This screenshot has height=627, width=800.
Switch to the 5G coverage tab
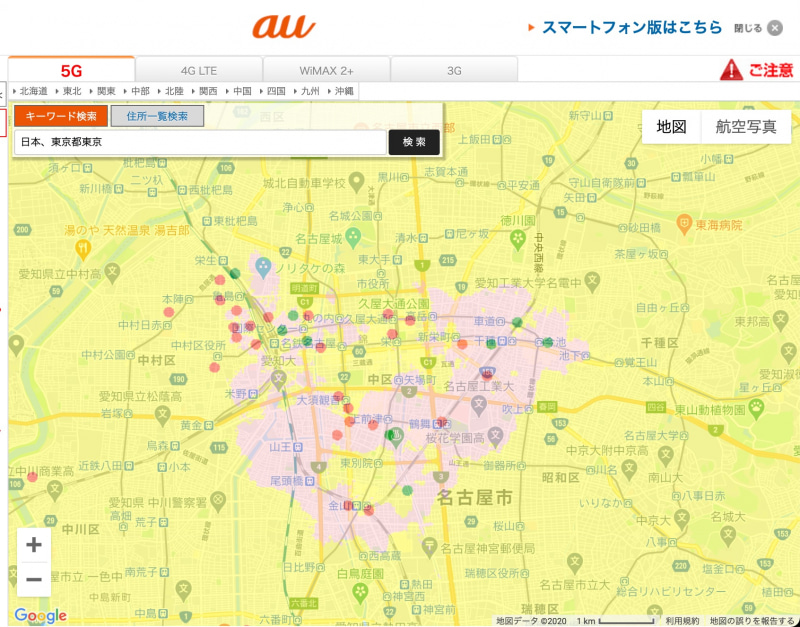71,70
